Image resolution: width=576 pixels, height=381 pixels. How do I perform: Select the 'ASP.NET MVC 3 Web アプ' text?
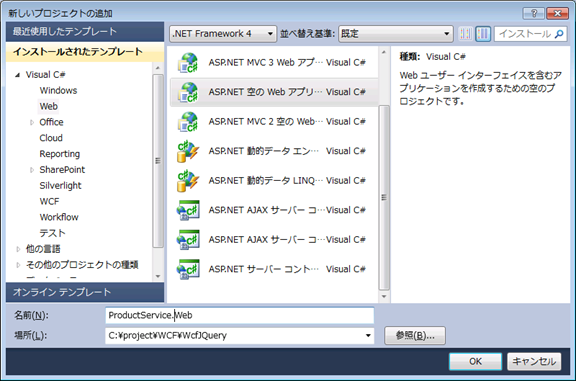pos(266,62)
